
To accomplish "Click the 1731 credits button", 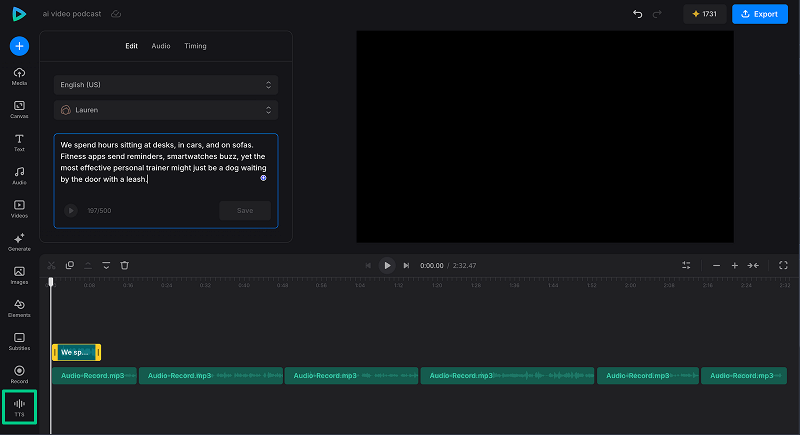I will point(705,14).
